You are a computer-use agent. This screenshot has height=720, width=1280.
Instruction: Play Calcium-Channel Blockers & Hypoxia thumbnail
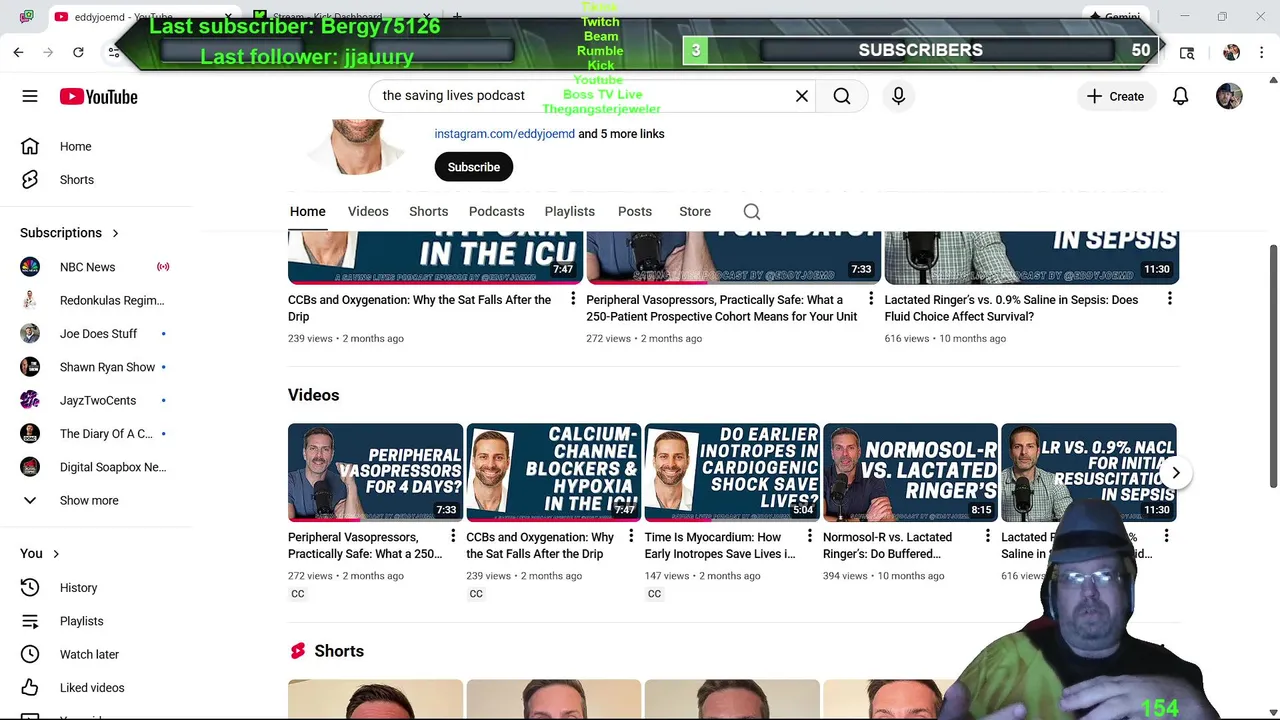(x=553, y=473)
